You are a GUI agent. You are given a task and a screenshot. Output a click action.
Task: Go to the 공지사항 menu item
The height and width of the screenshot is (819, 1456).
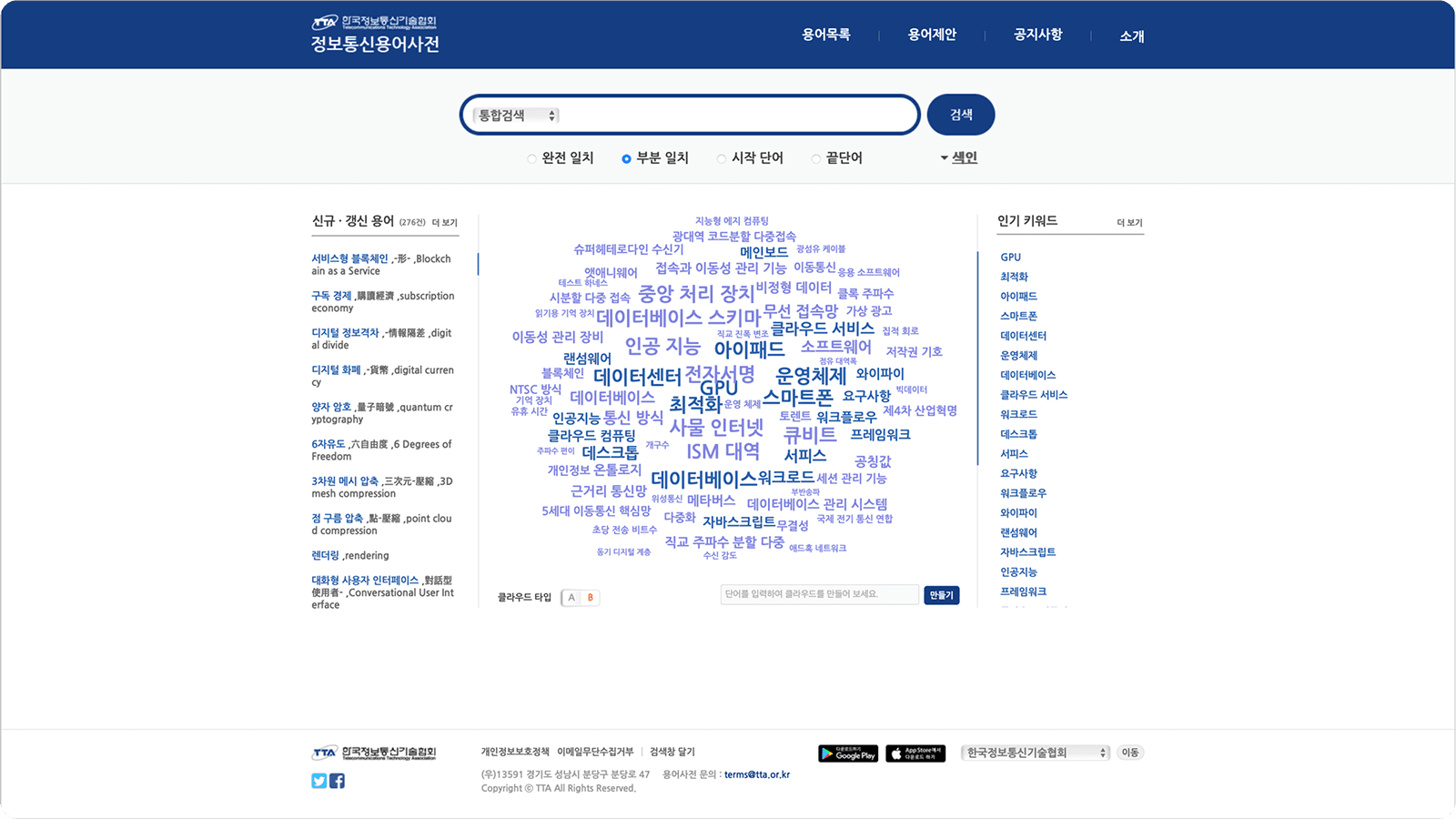(1037, 35)
